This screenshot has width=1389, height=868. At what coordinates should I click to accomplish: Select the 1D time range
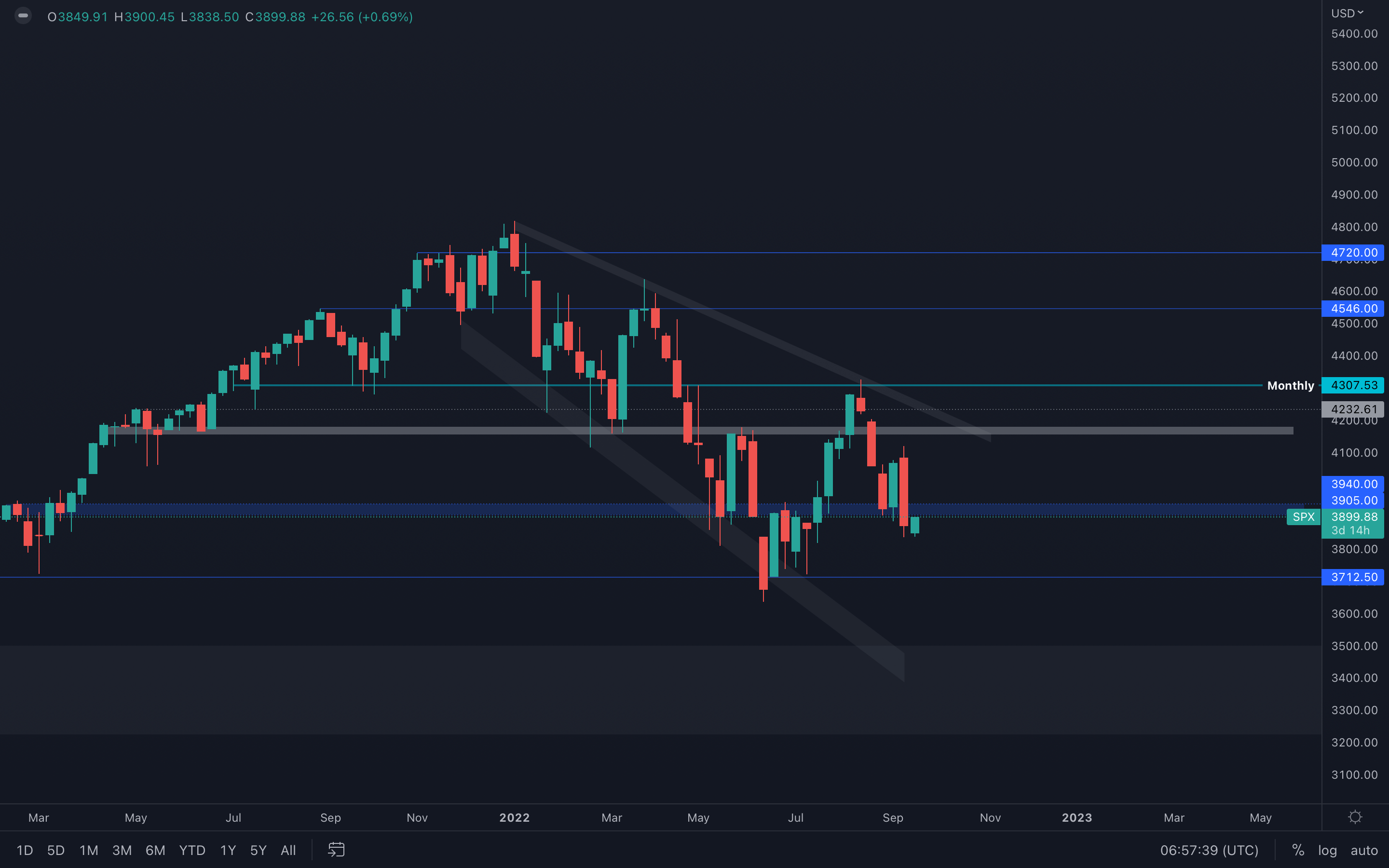pos(25,850)
